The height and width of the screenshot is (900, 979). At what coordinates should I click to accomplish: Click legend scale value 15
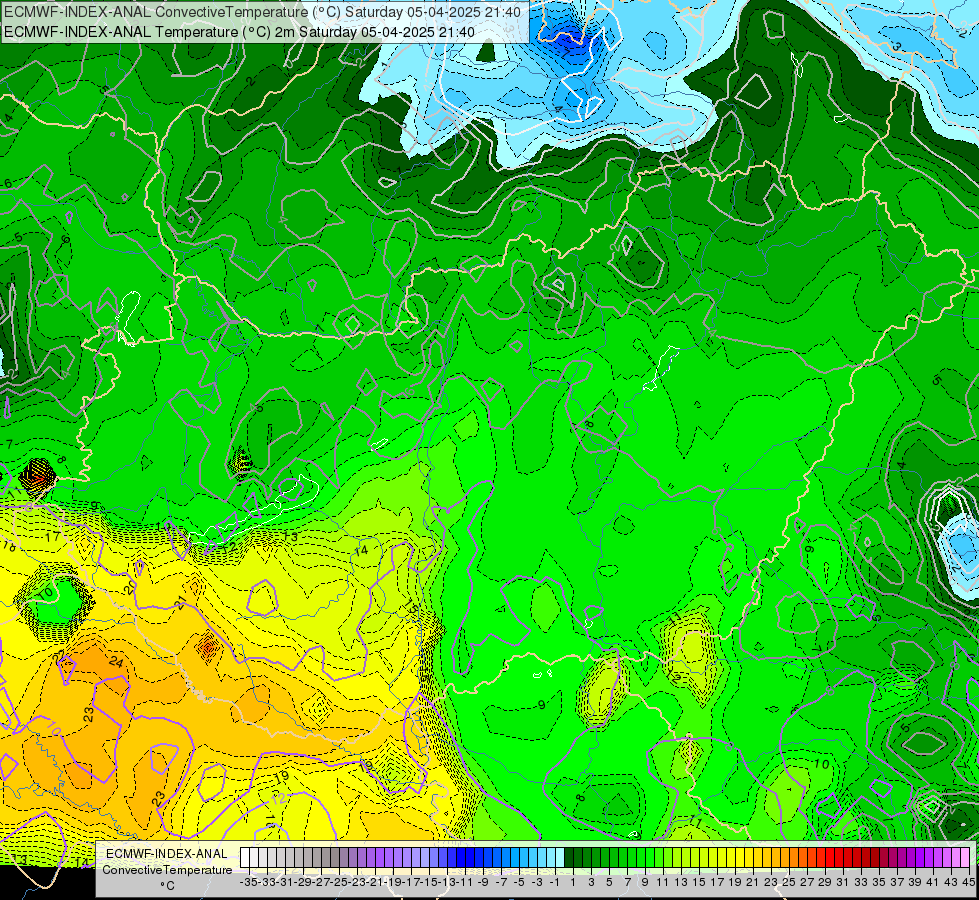click(x=699, y=882)
